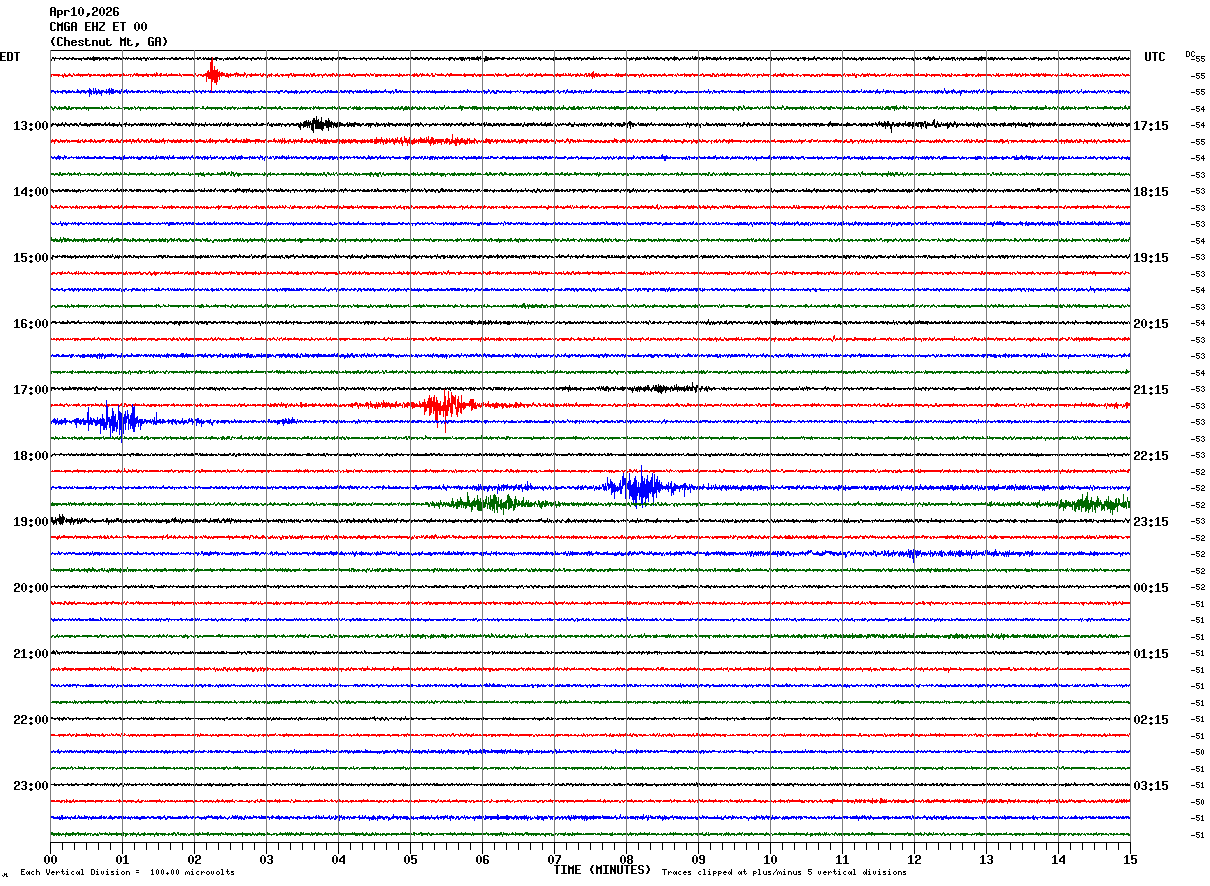Select the 19:00 EDT row label

click(x=30, y=522)
